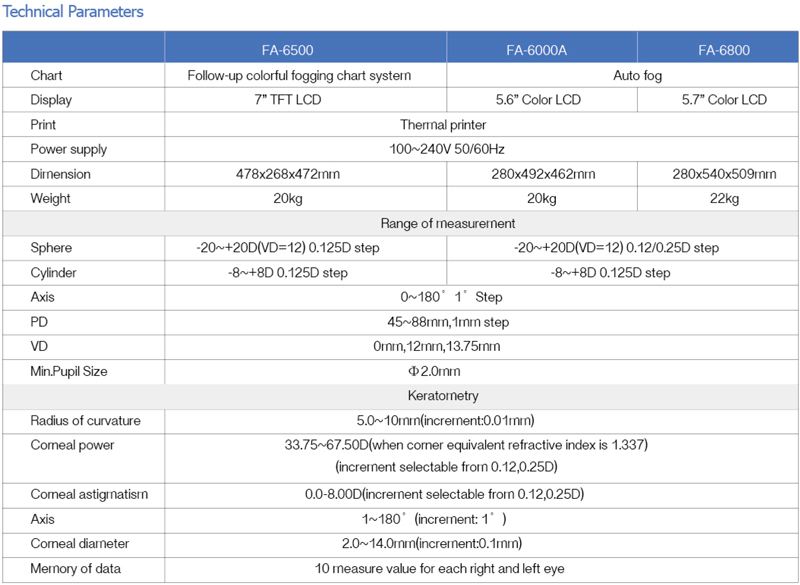Click the Range of measurement section header

click(448, 223)
